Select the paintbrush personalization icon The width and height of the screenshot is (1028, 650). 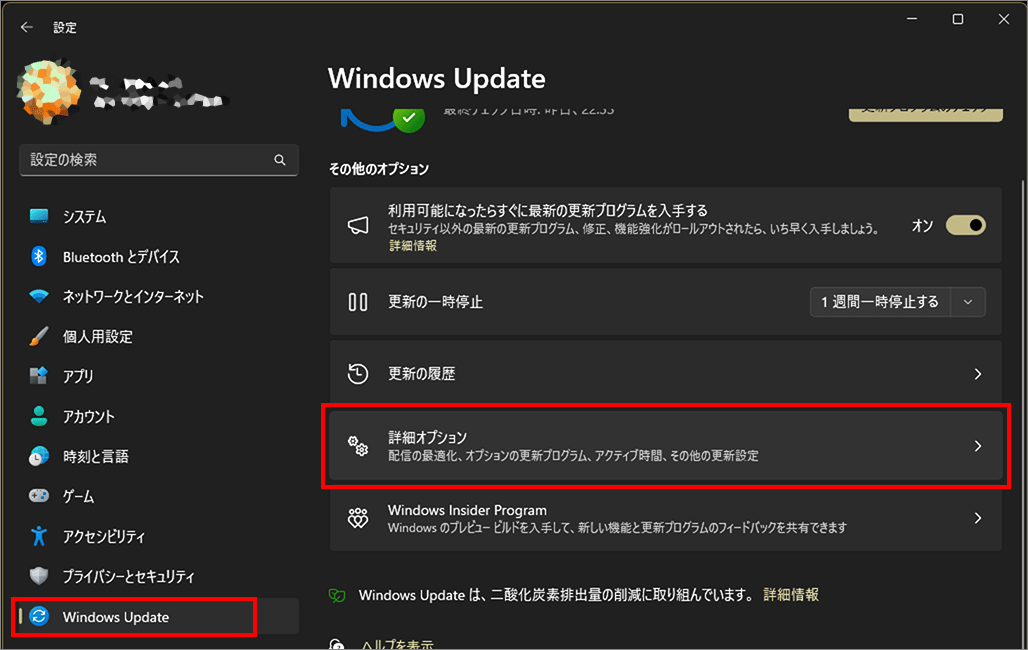39,336
